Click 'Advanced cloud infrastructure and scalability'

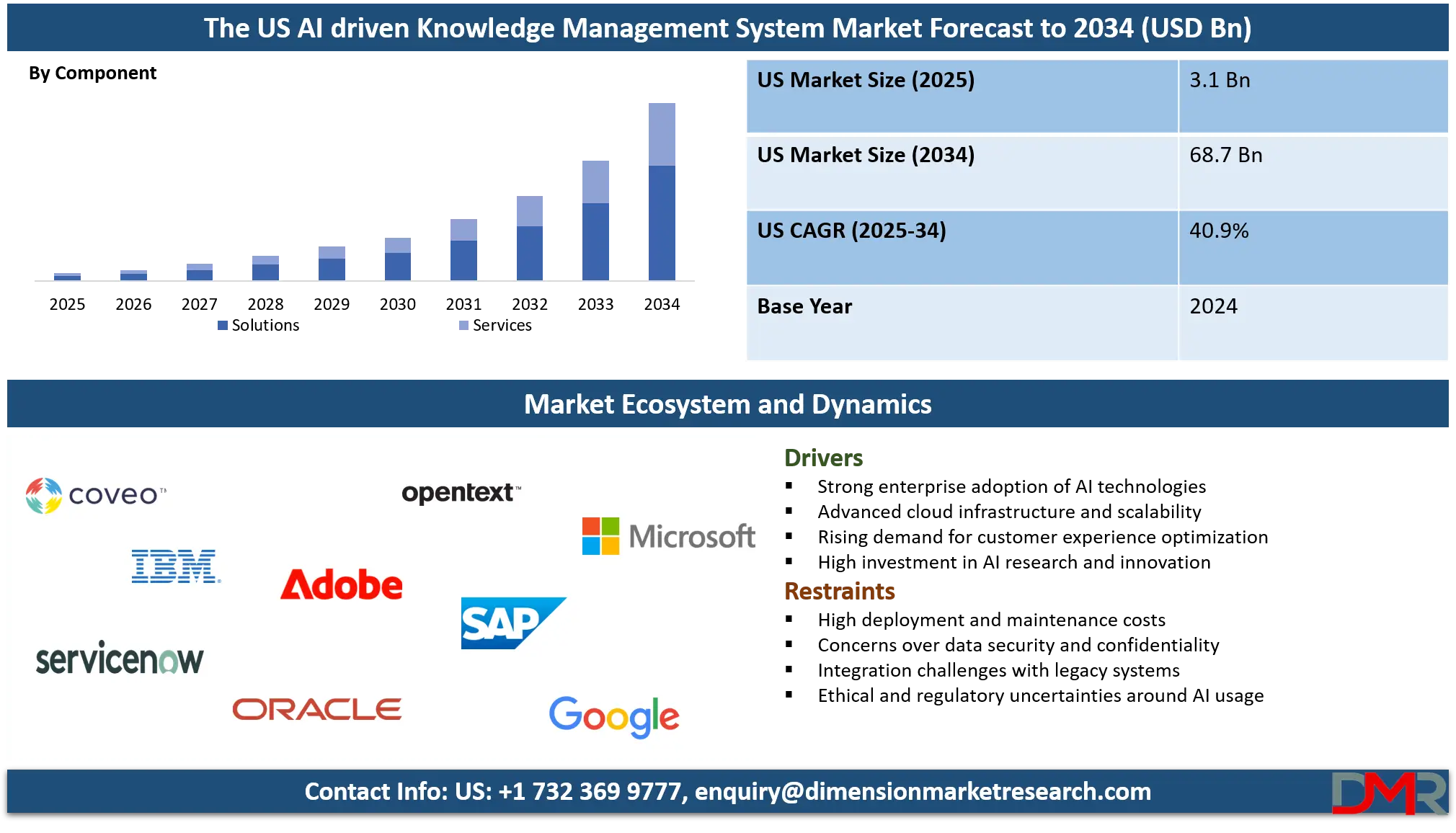tap(1009, 512)
